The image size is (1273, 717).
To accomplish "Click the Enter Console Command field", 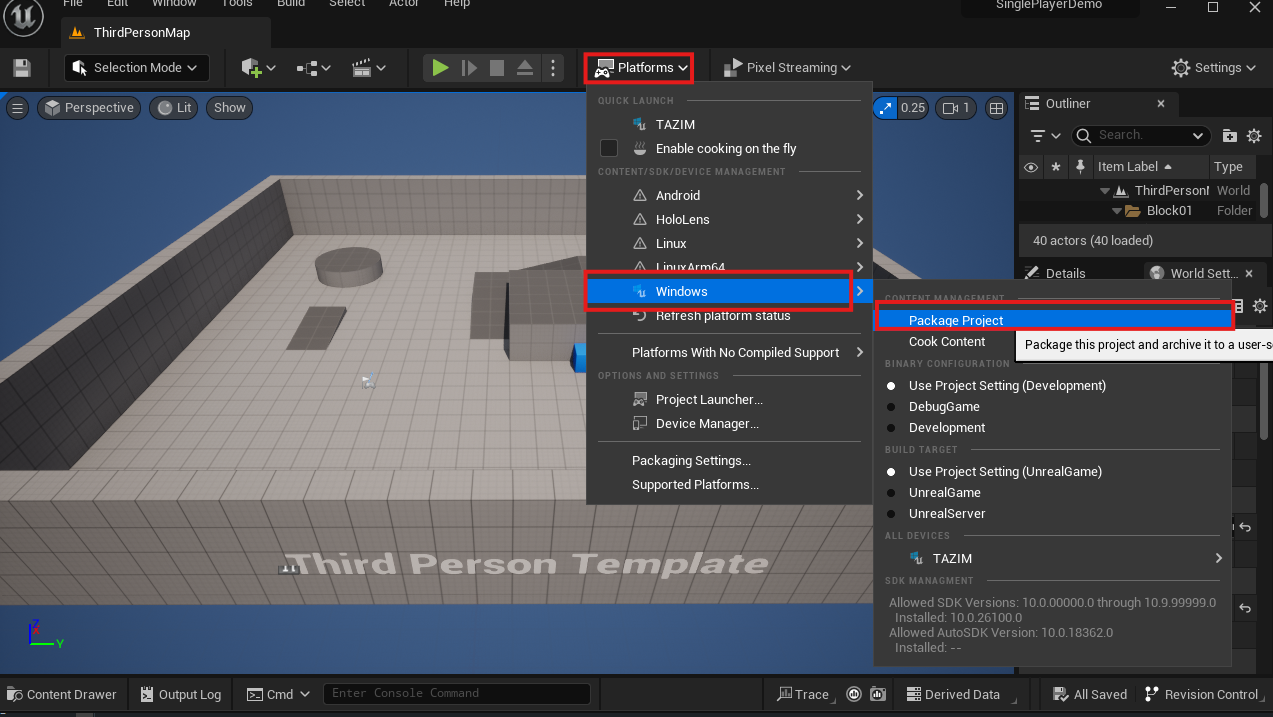I will (456, 694).
